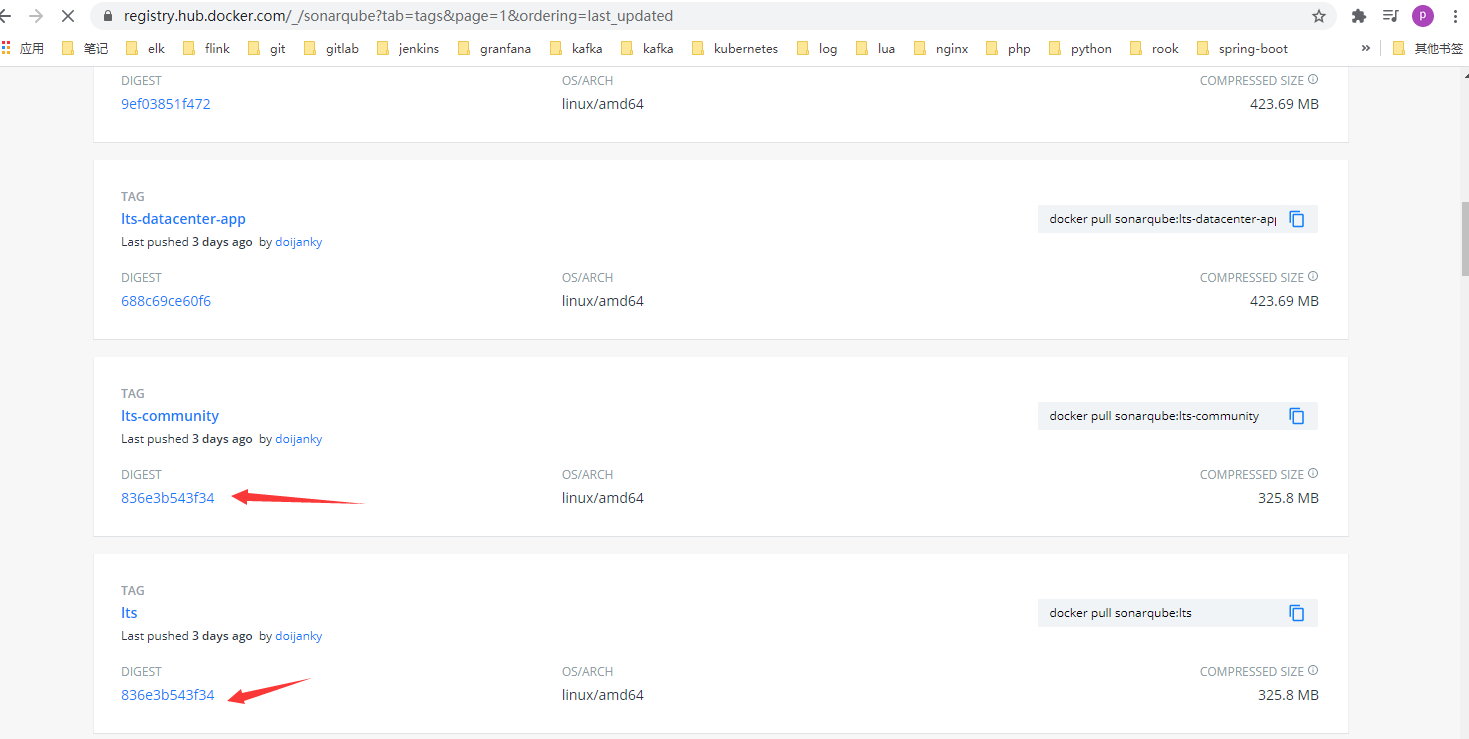Open 其他书签 bookmarks folder
This screenshot has width=1469, height=739.
tap(1427, 48)
